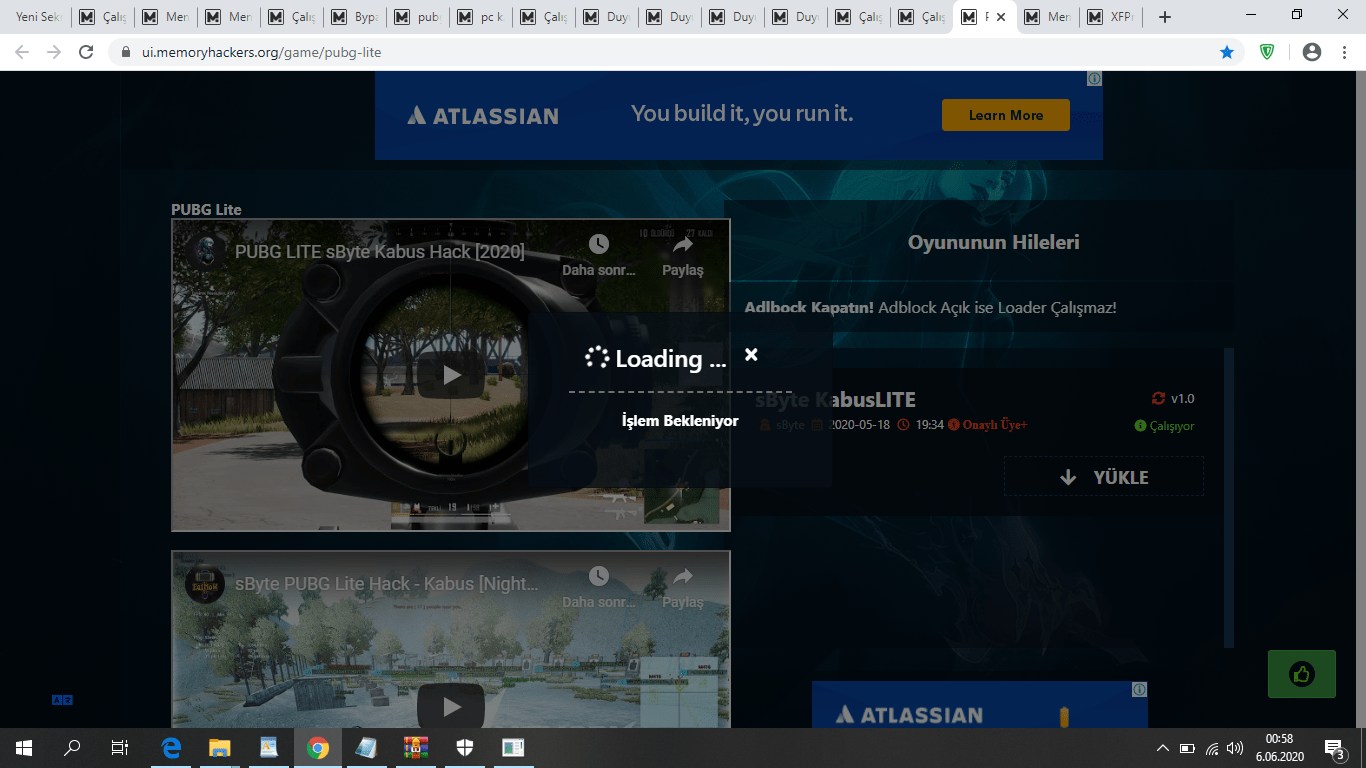
Task: Open a new tab with the plus button
Action: point(1164,17)
